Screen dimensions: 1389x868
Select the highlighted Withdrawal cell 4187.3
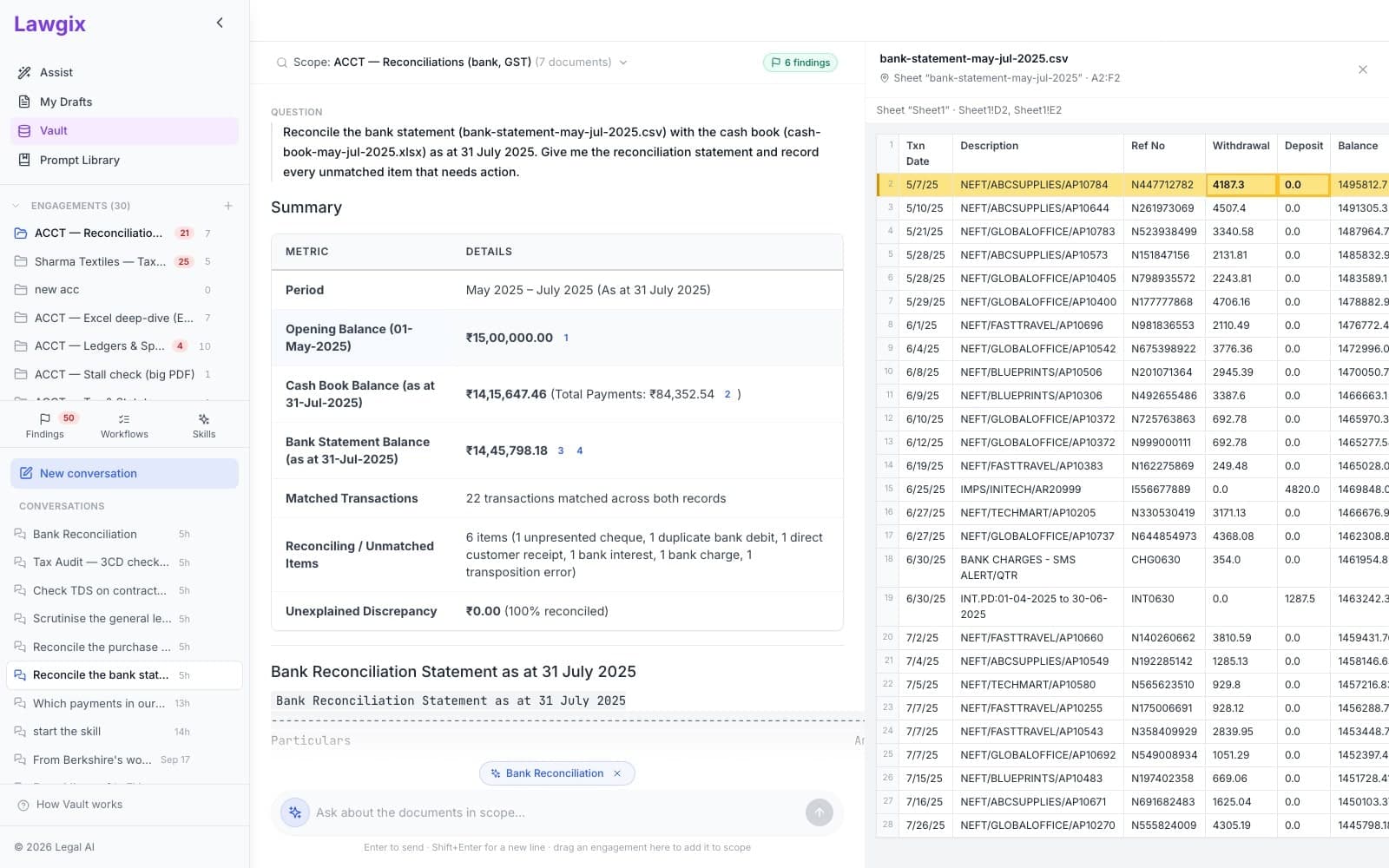(1241, 185)
